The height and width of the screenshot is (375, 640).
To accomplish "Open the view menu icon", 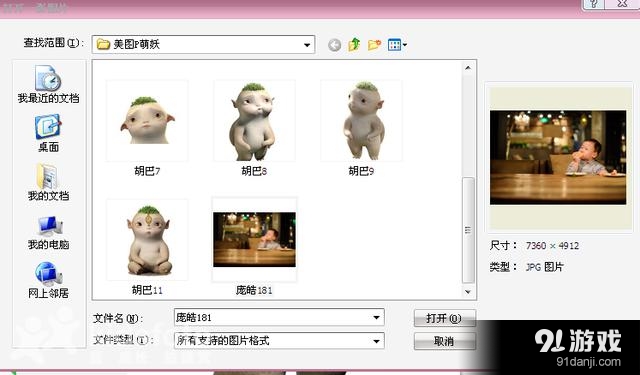I will (397, 44).
